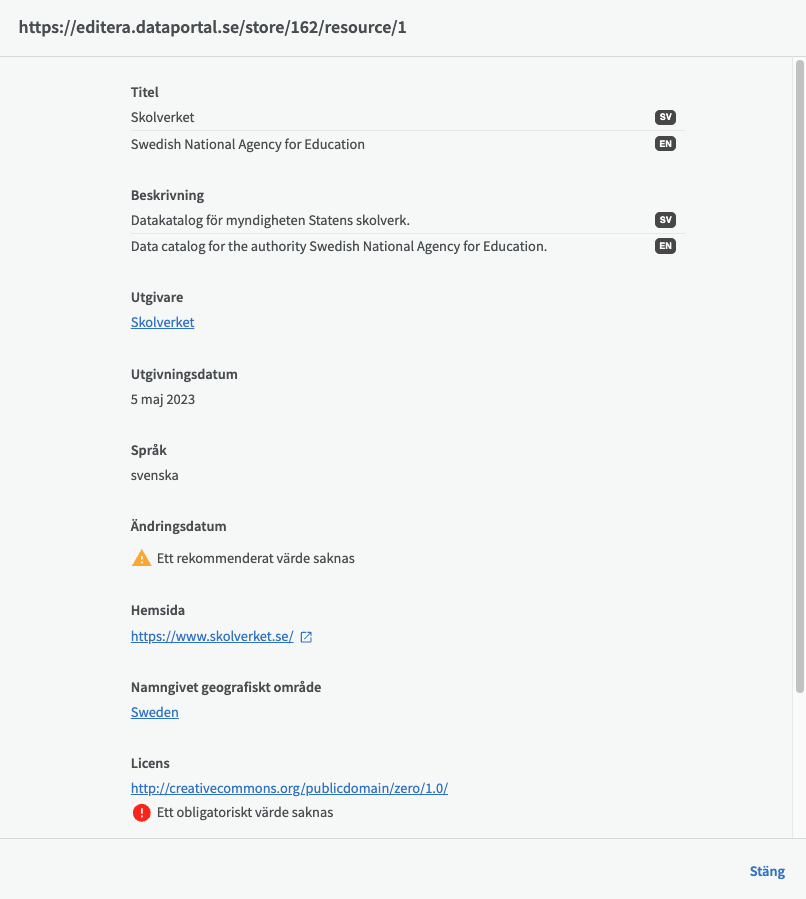Open the Skolverket publisher link

point(162,322)
